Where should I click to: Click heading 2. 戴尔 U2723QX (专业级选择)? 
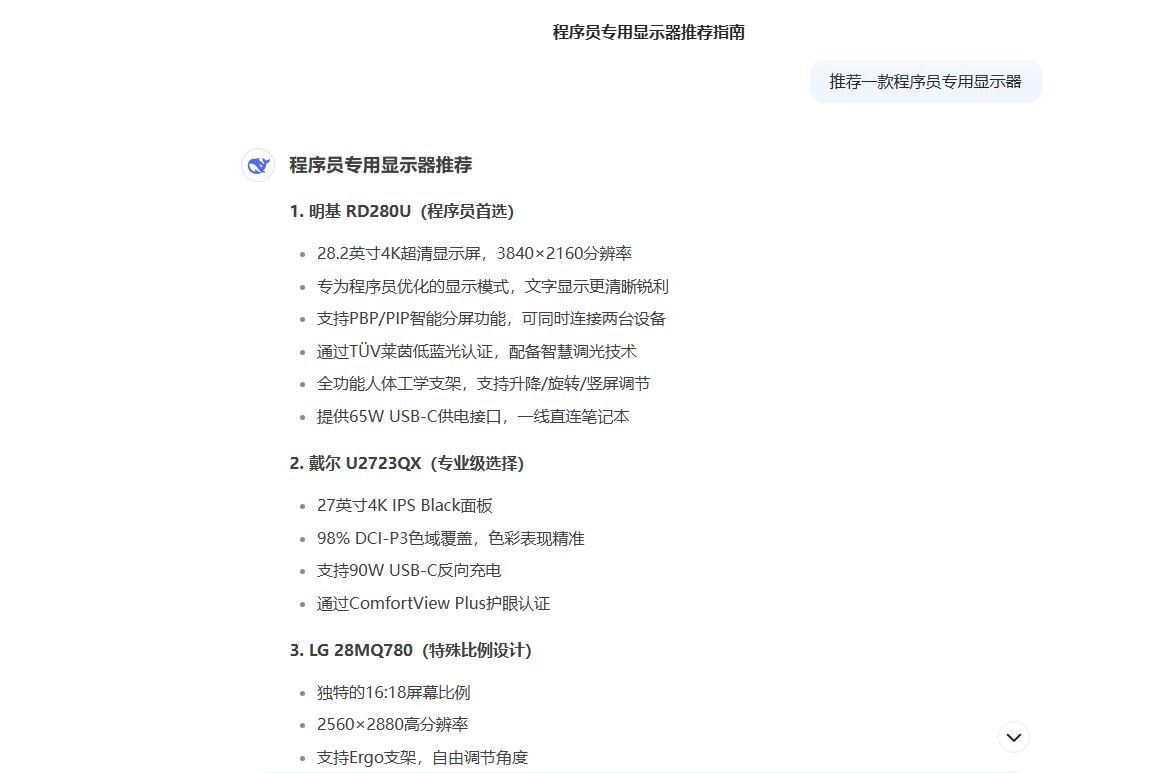[407, 463]
